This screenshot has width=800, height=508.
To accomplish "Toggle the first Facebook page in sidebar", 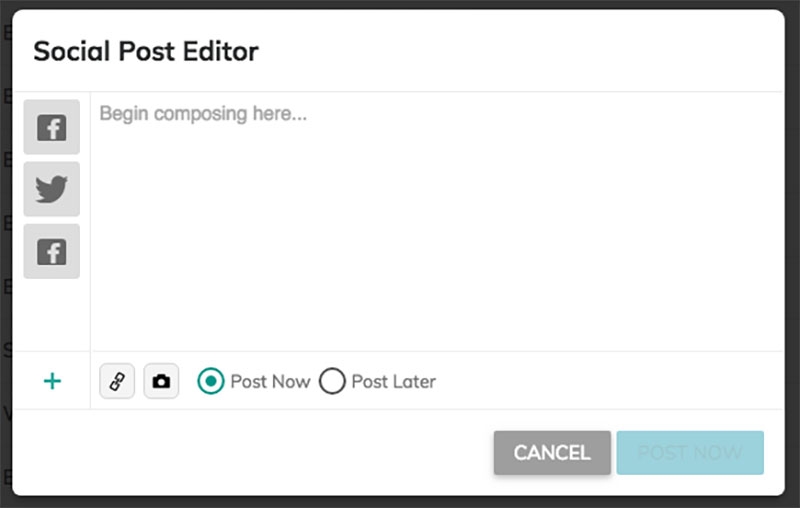I will [x=51, y=127].
